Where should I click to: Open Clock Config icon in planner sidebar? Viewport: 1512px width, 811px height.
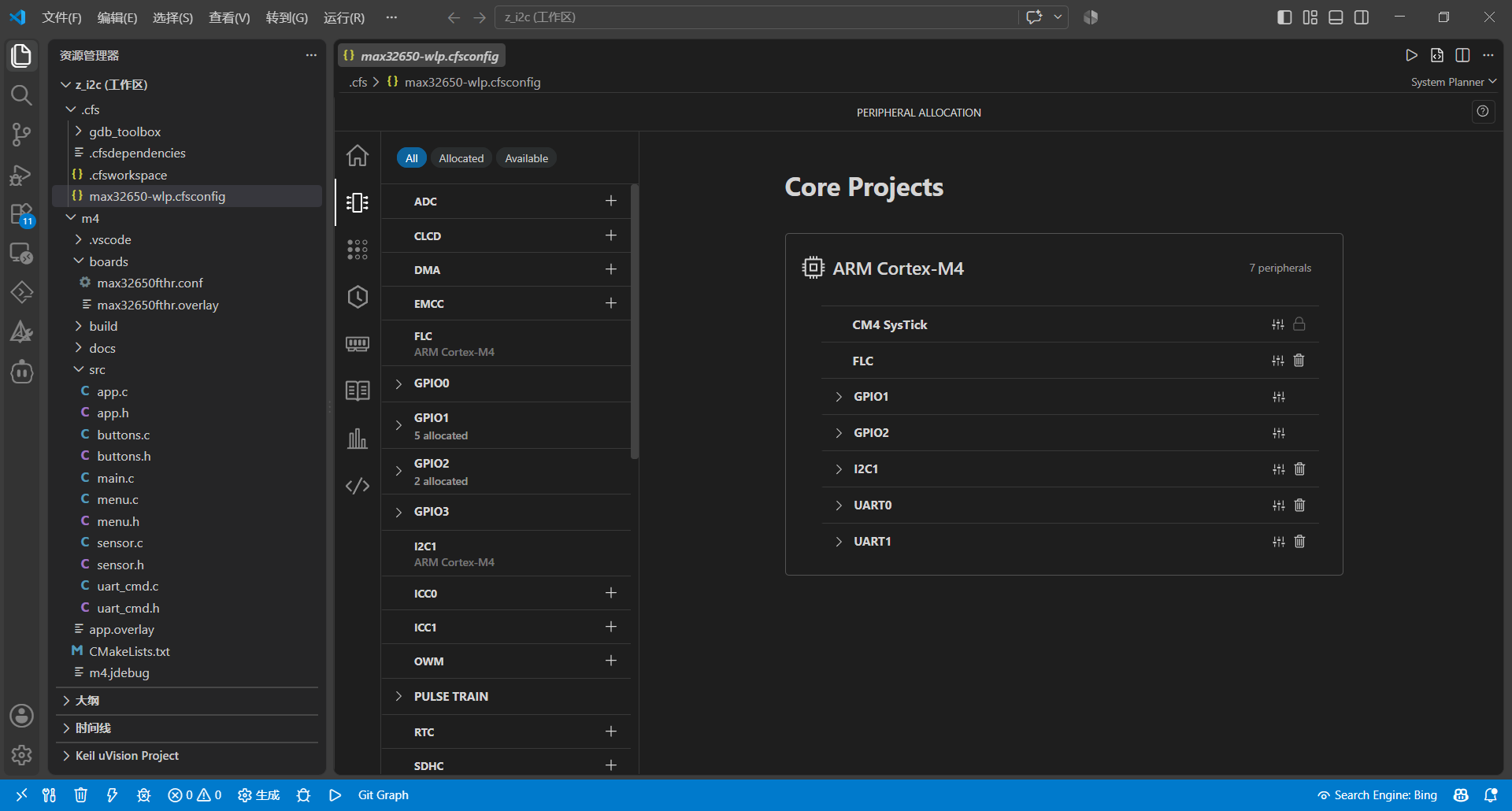click(358, 297)
